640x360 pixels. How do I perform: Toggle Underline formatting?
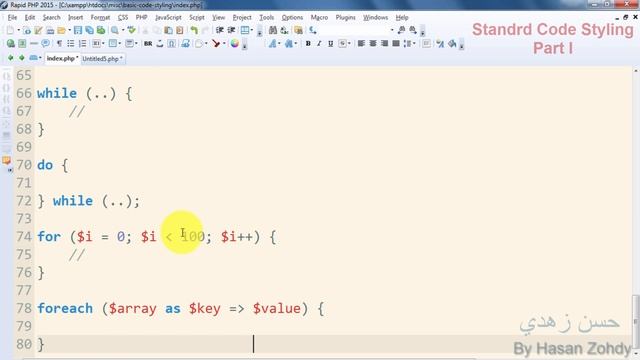[331, 43]
